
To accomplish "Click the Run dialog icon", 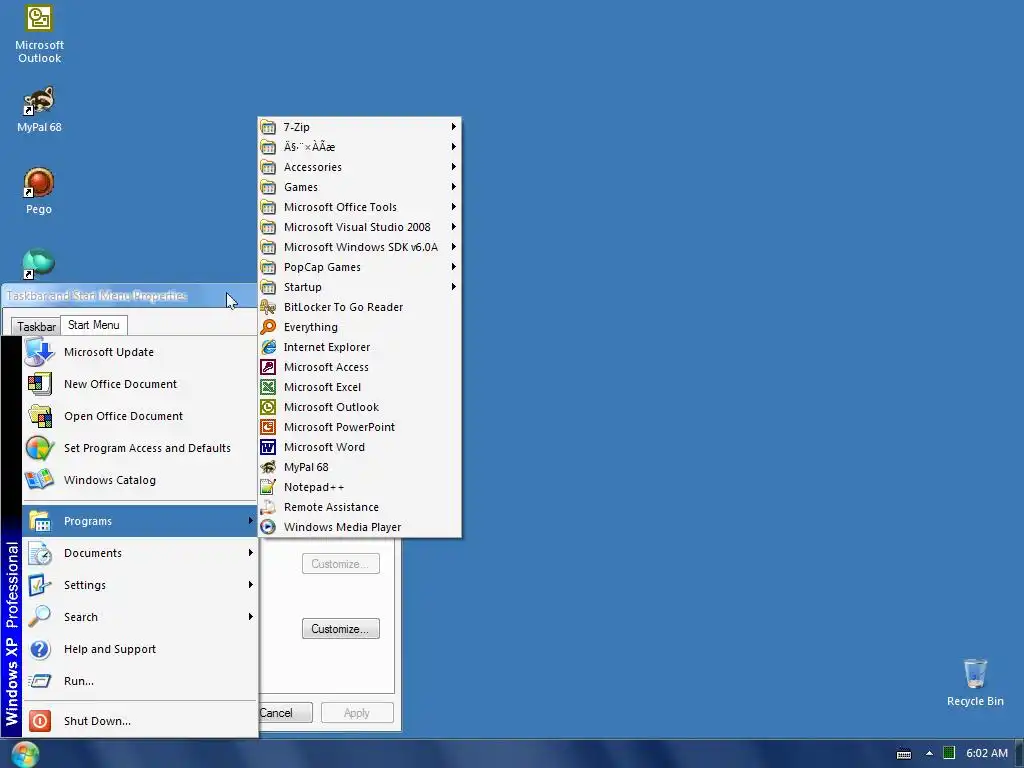I will (40, 681).
